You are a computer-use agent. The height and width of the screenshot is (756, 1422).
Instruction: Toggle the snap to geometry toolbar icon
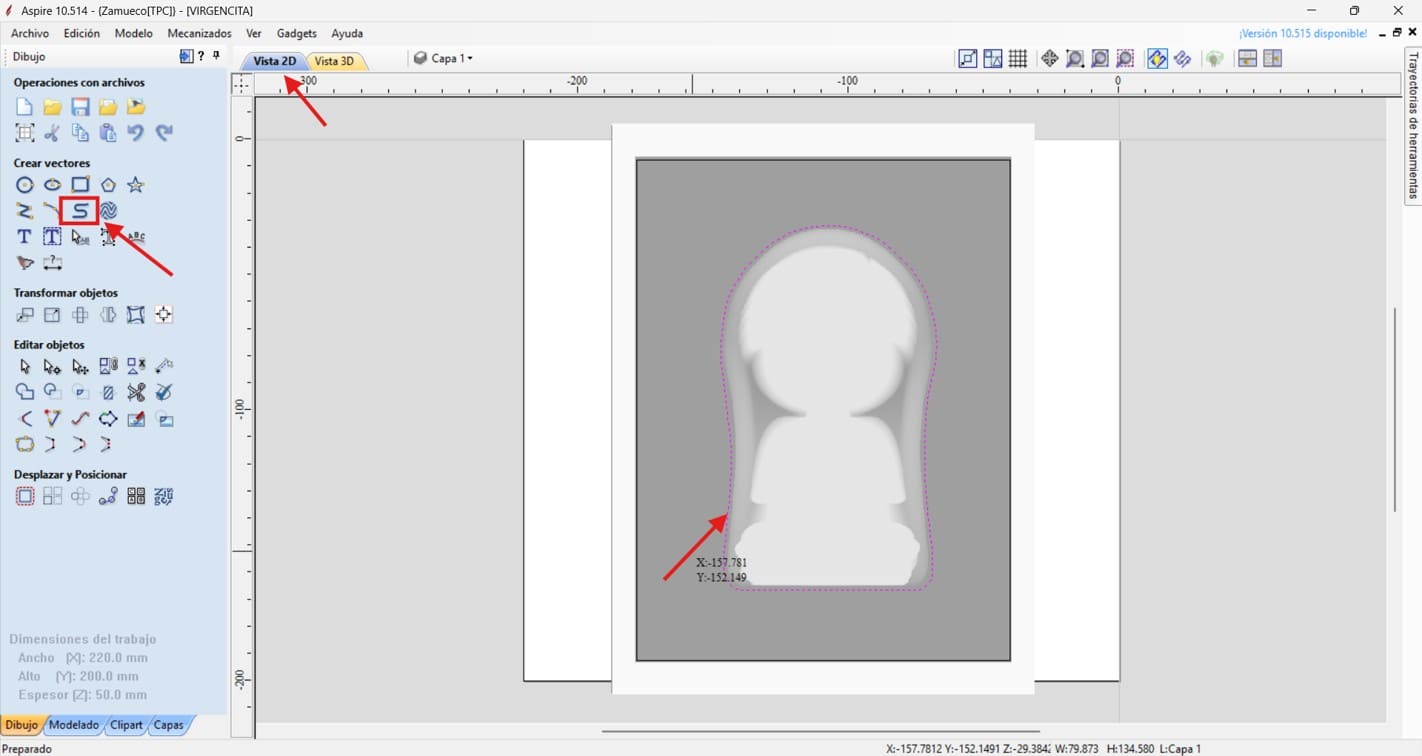click(x=968, y=59)
